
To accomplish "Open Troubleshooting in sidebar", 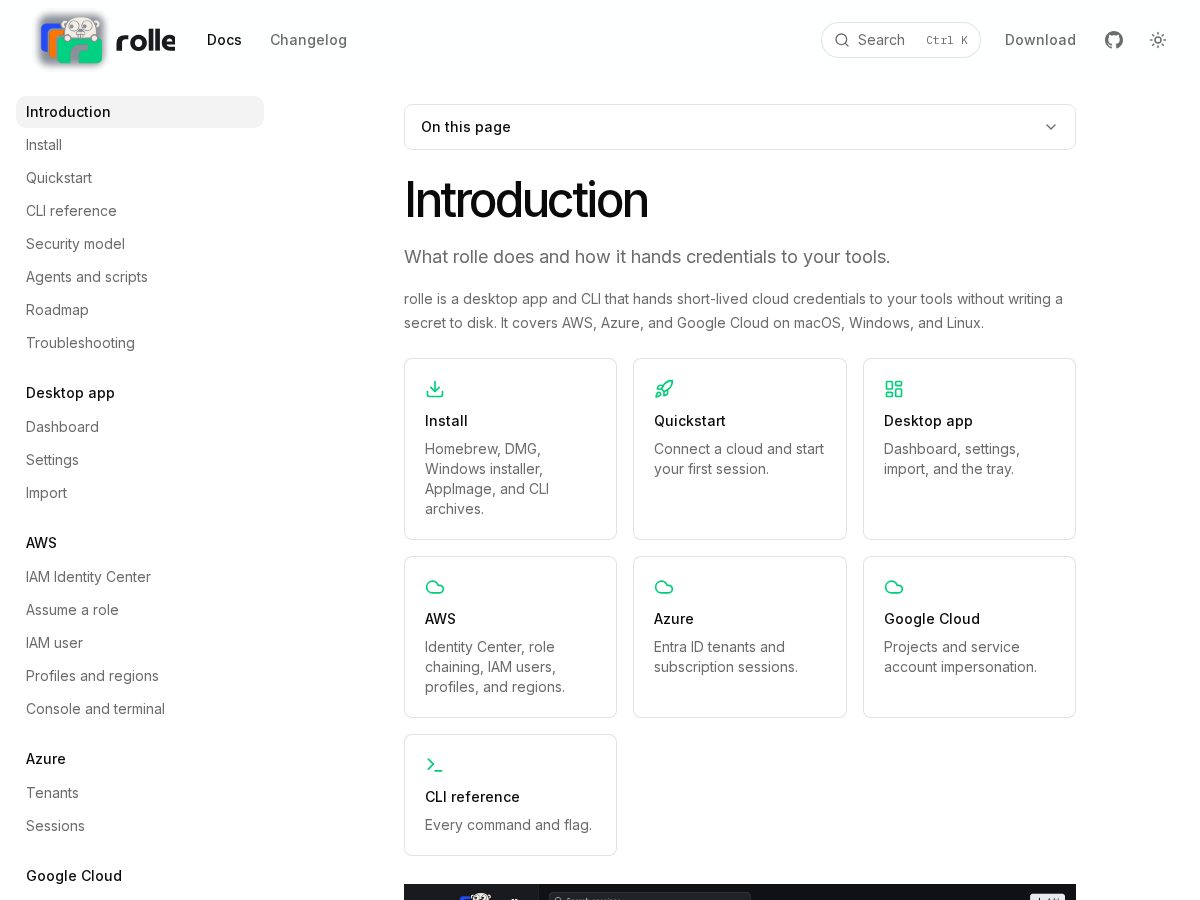I will [140, 343].
